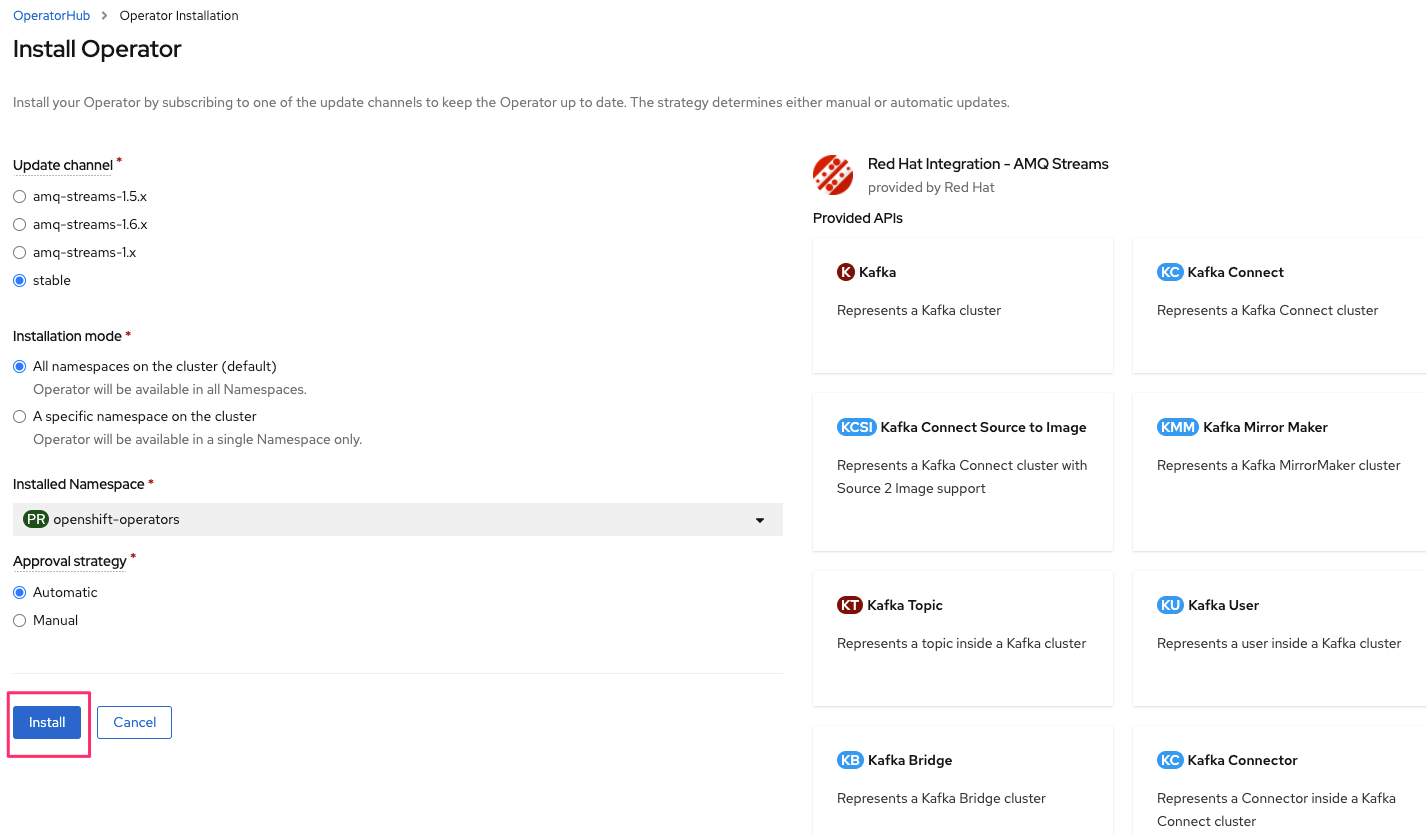This screenshot has height=836, width=1426.
Task: Click the Red Hat Integration - AMQ Streams title
Action: [988, 164]
